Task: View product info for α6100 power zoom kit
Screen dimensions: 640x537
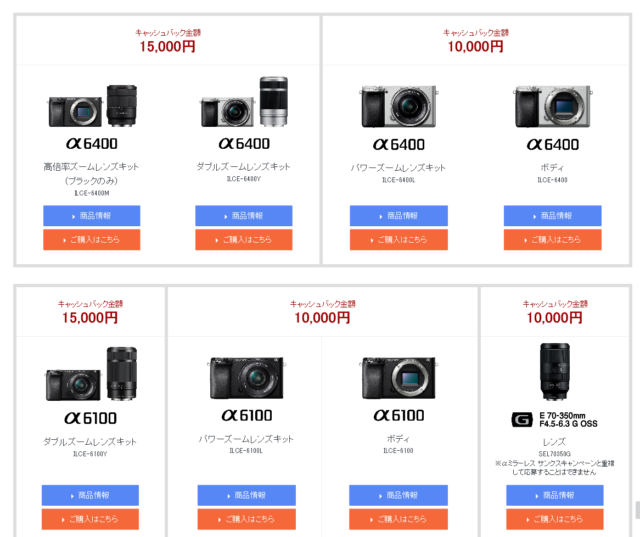Action: point(246,495)
